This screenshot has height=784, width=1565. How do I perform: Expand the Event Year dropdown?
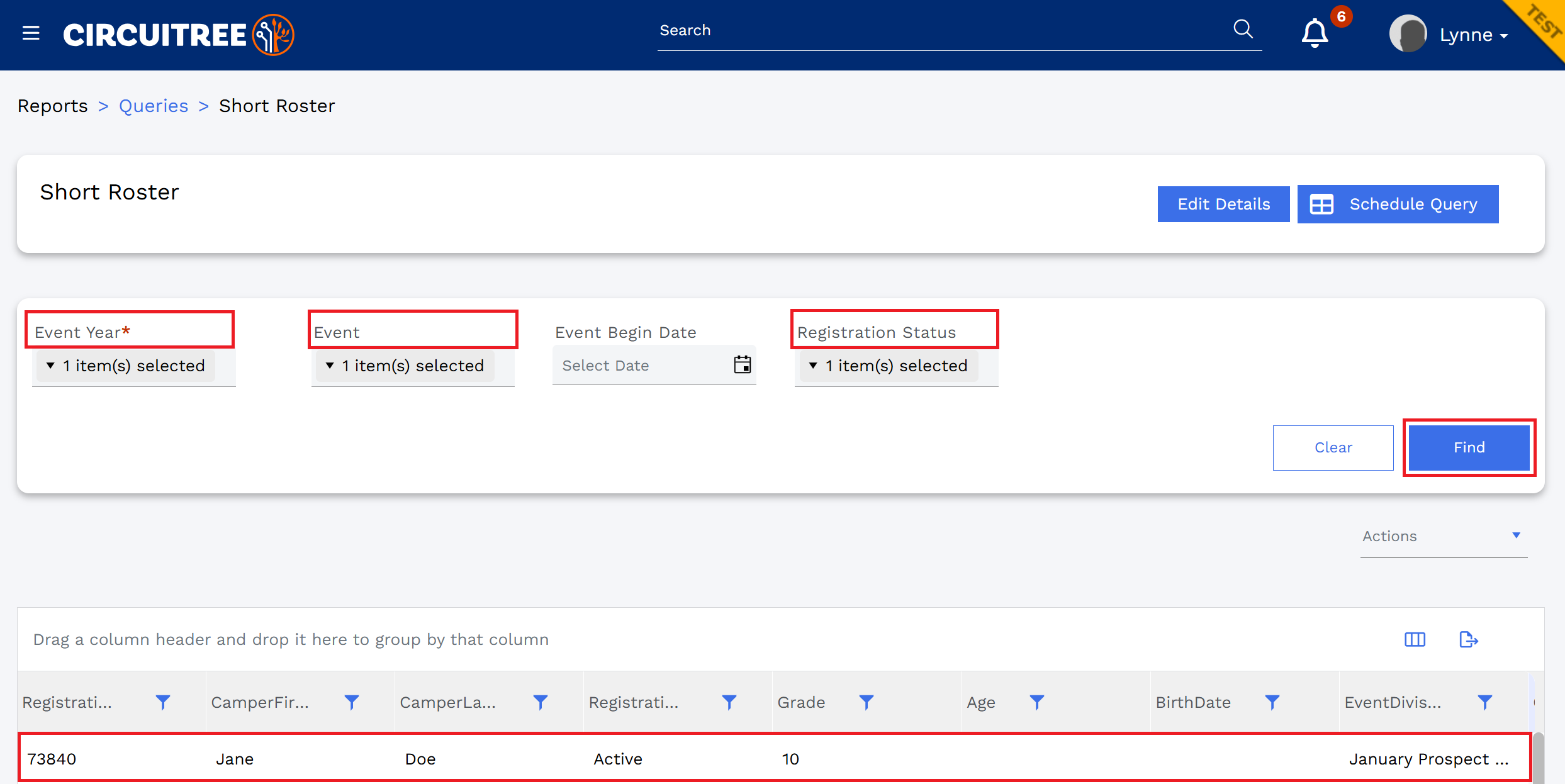click(126, 366)
